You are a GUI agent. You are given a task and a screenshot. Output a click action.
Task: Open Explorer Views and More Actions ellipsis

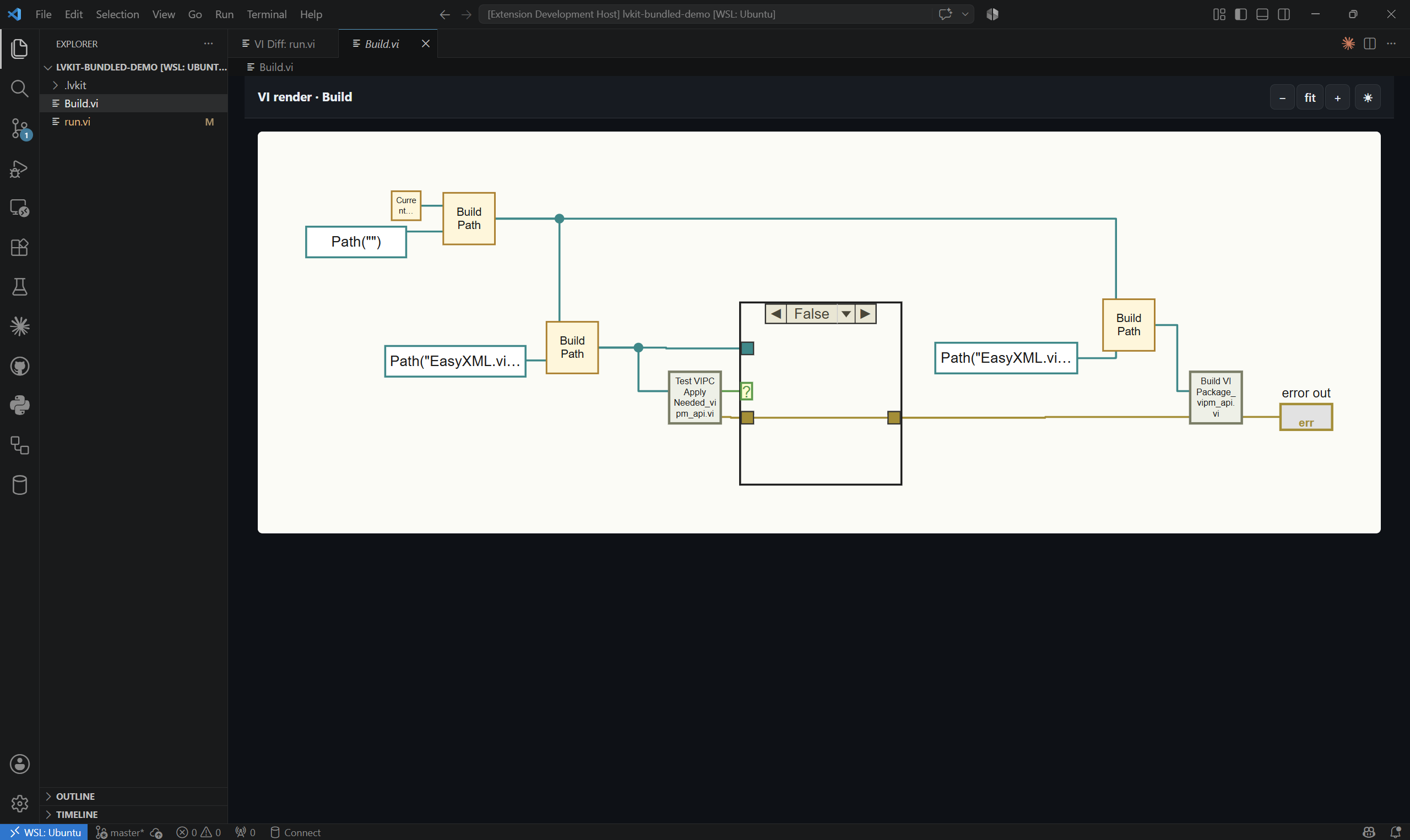point(208,43)
